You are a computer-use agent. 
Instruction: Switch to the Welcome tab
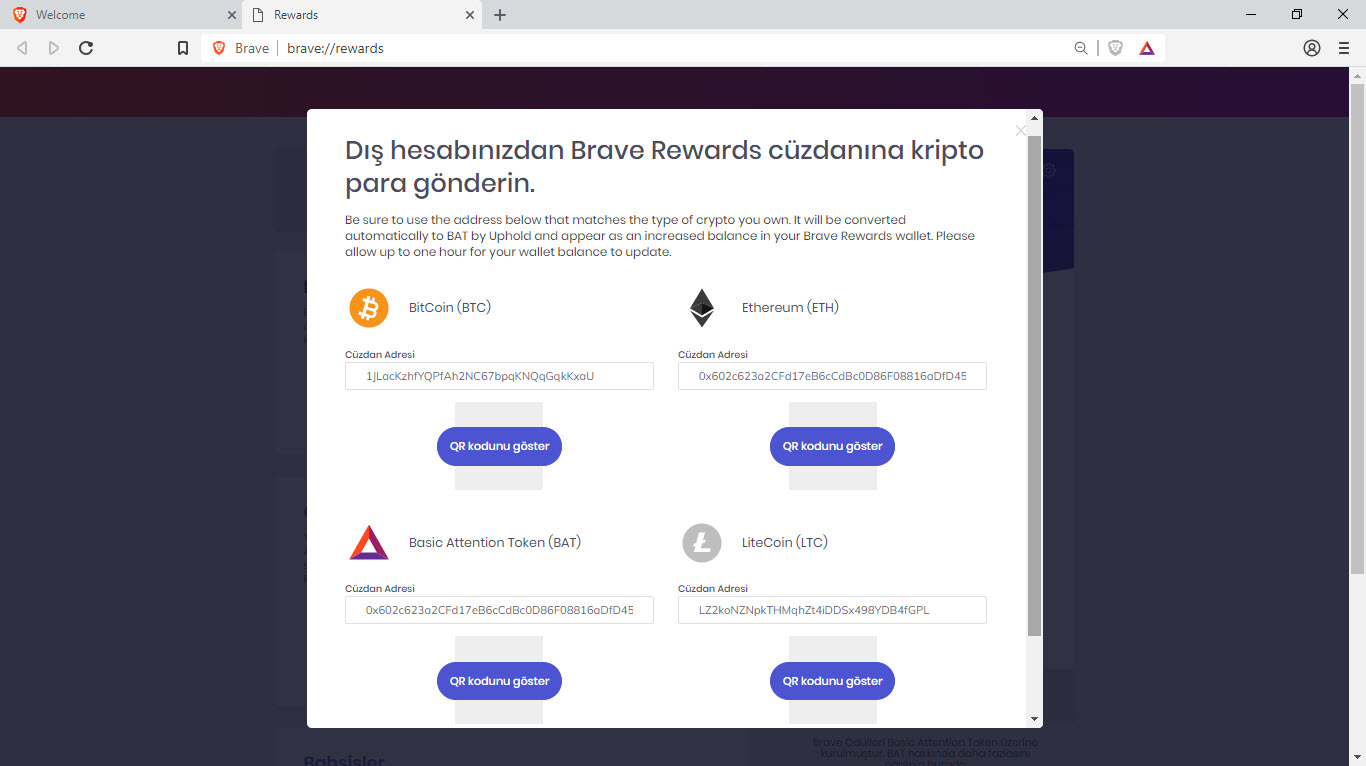pos(121,15)
